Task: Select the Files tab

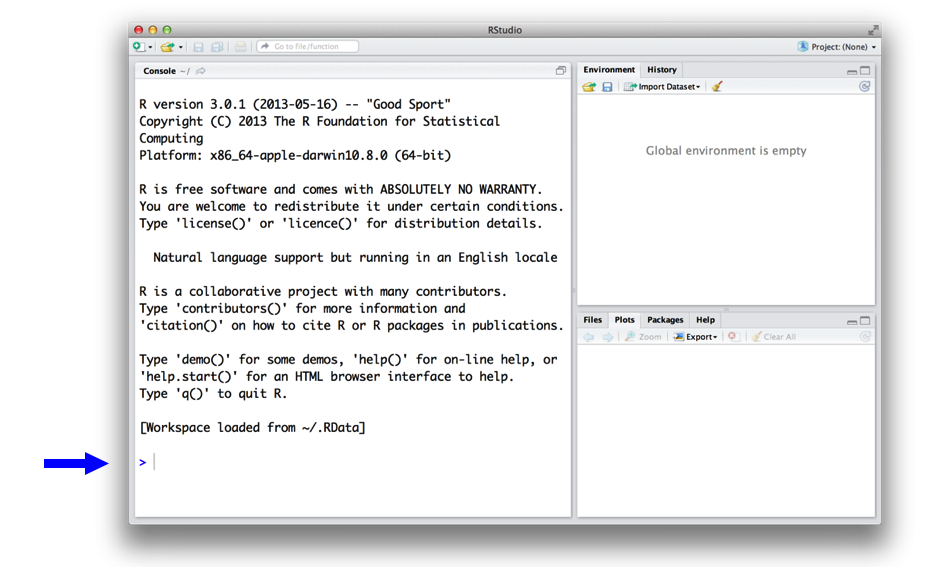Action: pyautogui.click(x=593, y=320)
